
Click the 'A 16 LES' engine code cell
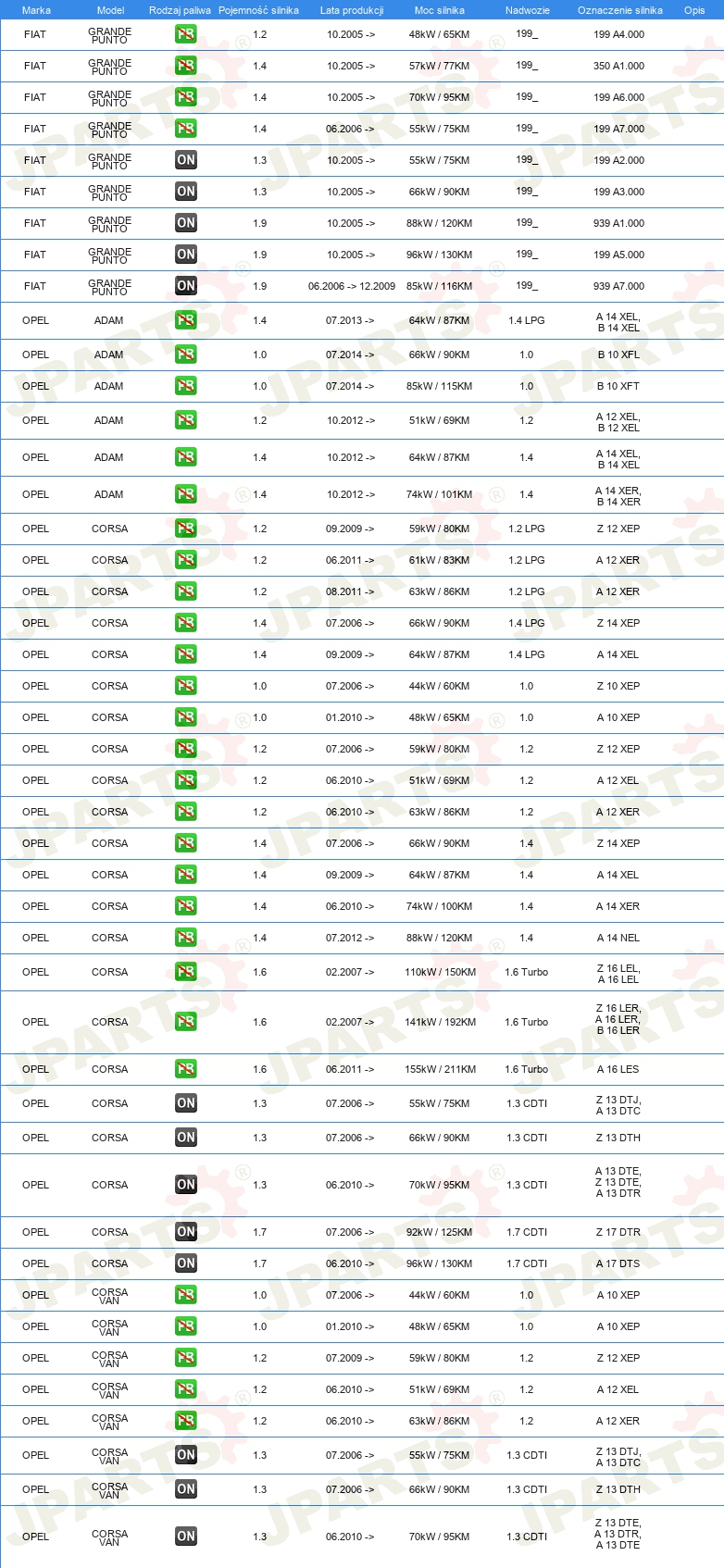tap(618, 1069)
